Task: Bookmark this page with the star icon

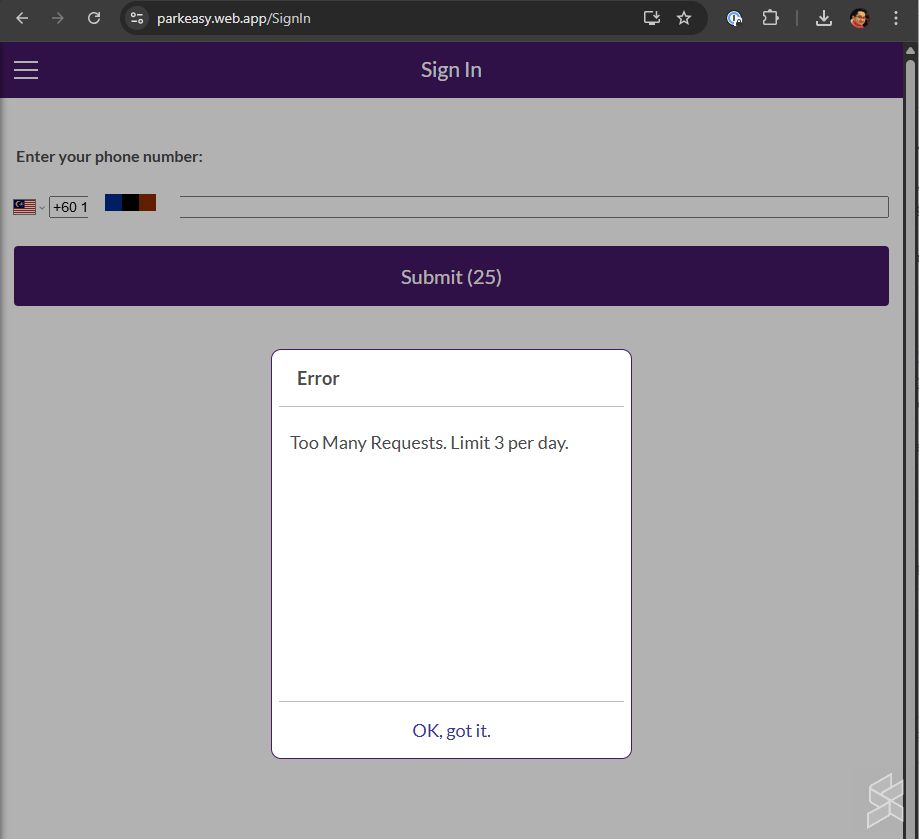Action: click(684, 18)
